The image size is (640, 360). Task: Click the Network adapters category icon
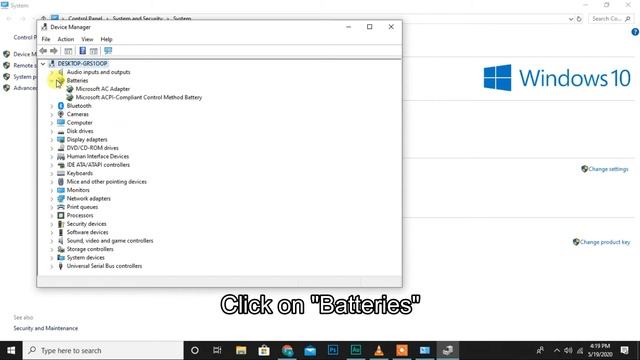(x=61, y=198)
